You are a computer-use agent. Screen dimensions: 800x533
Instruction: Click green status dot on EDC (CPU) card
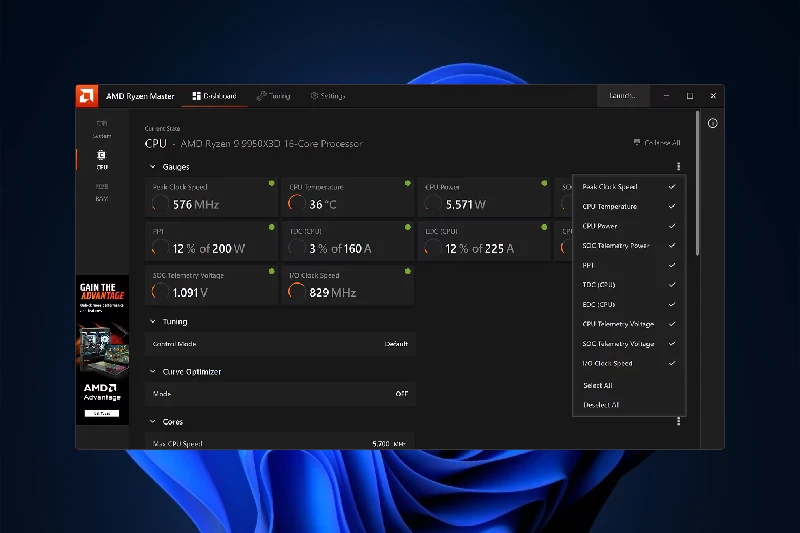pyautogui.click(x=544, y=227)
